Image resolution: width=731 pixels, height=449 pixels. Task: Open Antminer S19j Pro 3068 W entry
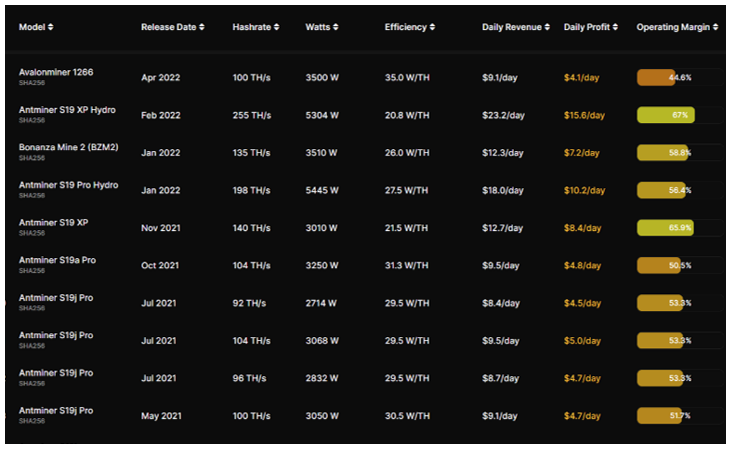click(x=56, y=336)
